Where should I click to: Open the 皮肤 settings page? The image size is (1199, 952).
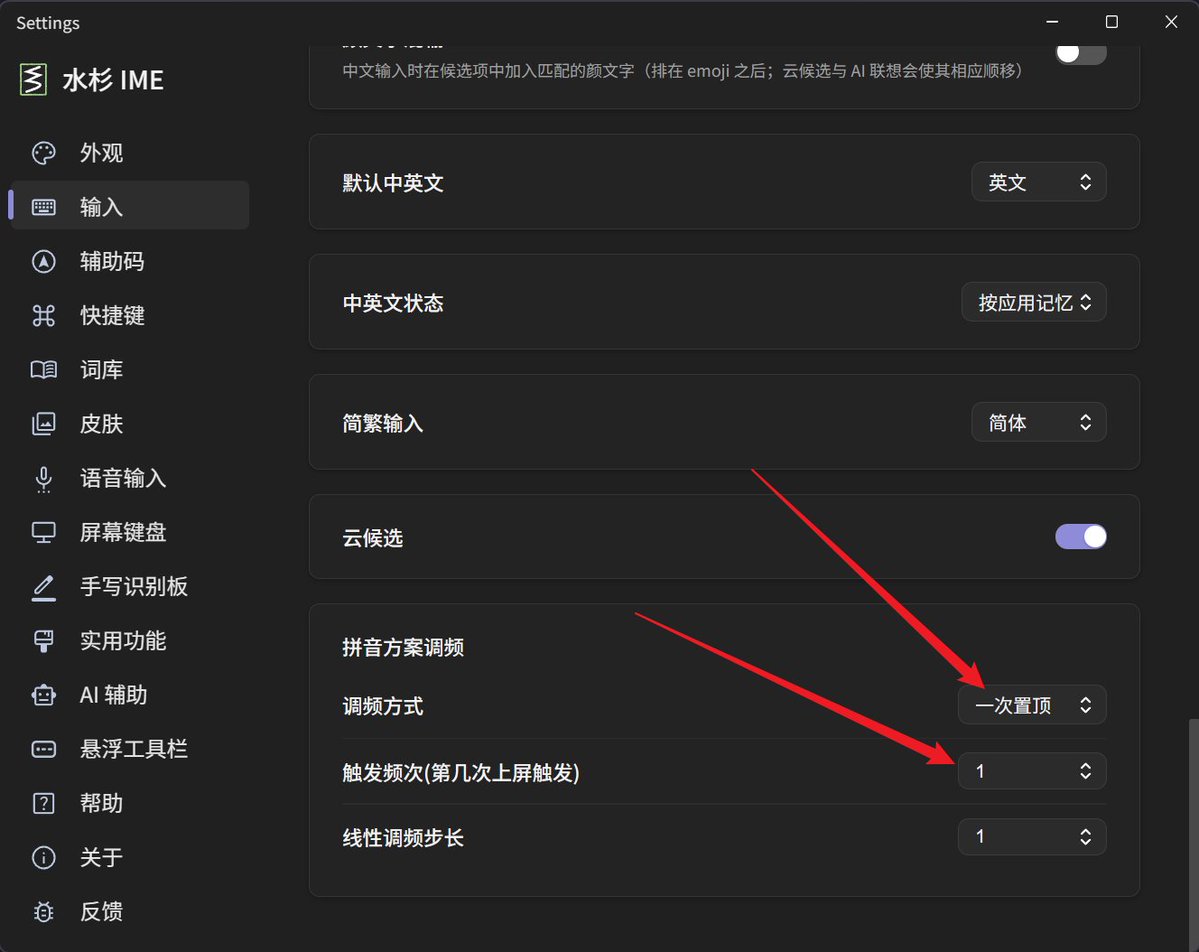pos(129,424)
